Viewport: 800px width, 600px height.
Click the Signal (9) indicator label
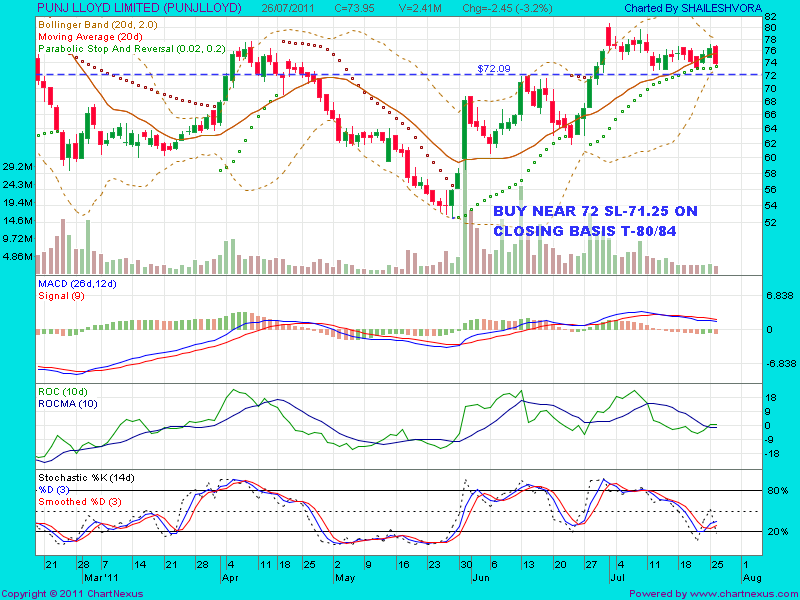coord(61,295)
